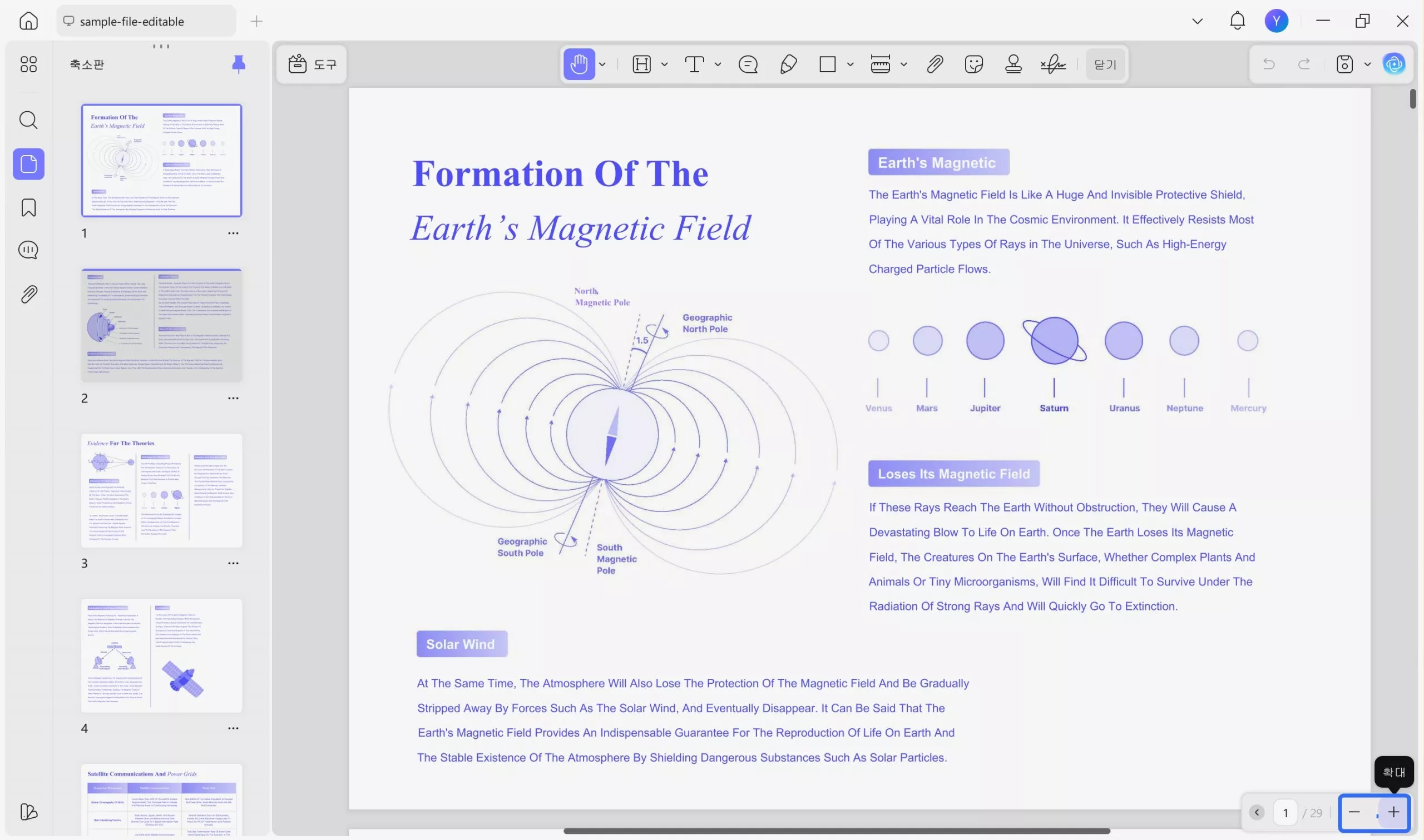1424x840 pixels.
Task: Click the Loses Its Magnetic Field heading
Action: click(x=953, y=474)
